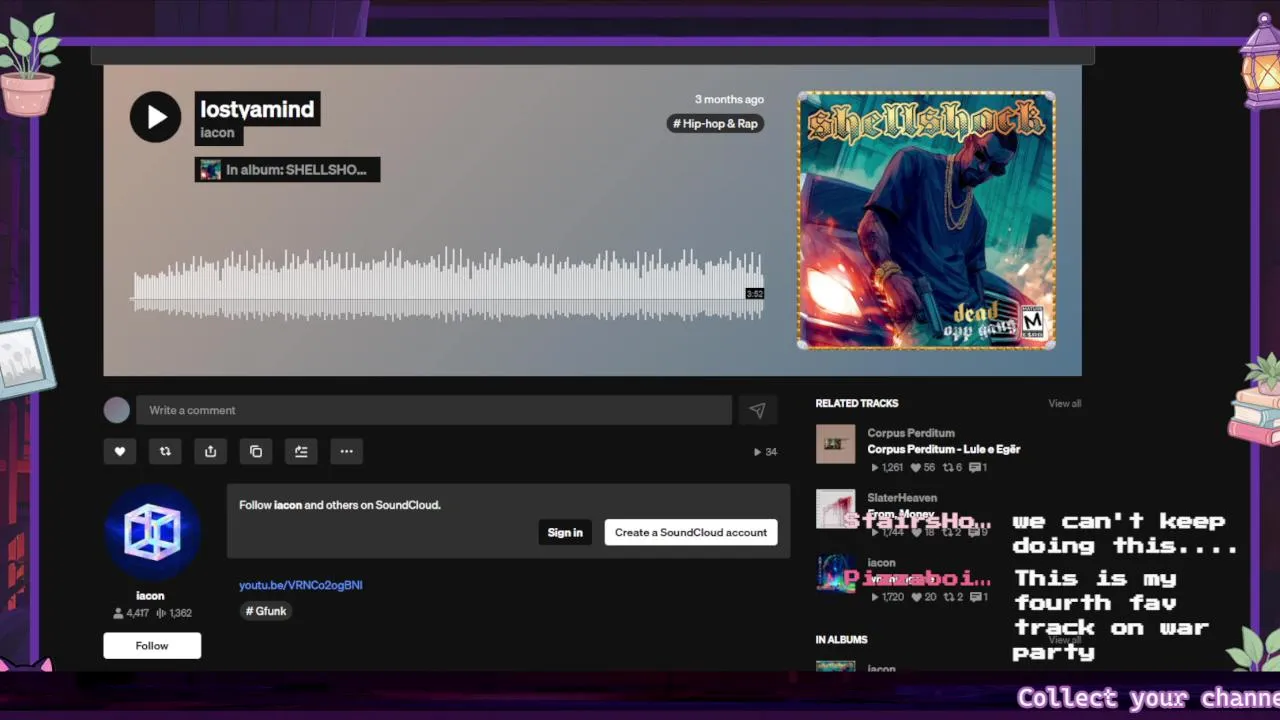Viewport: 1280px width, 720px height.
Task: View all related tracks
Action: tap(1065, 403)
